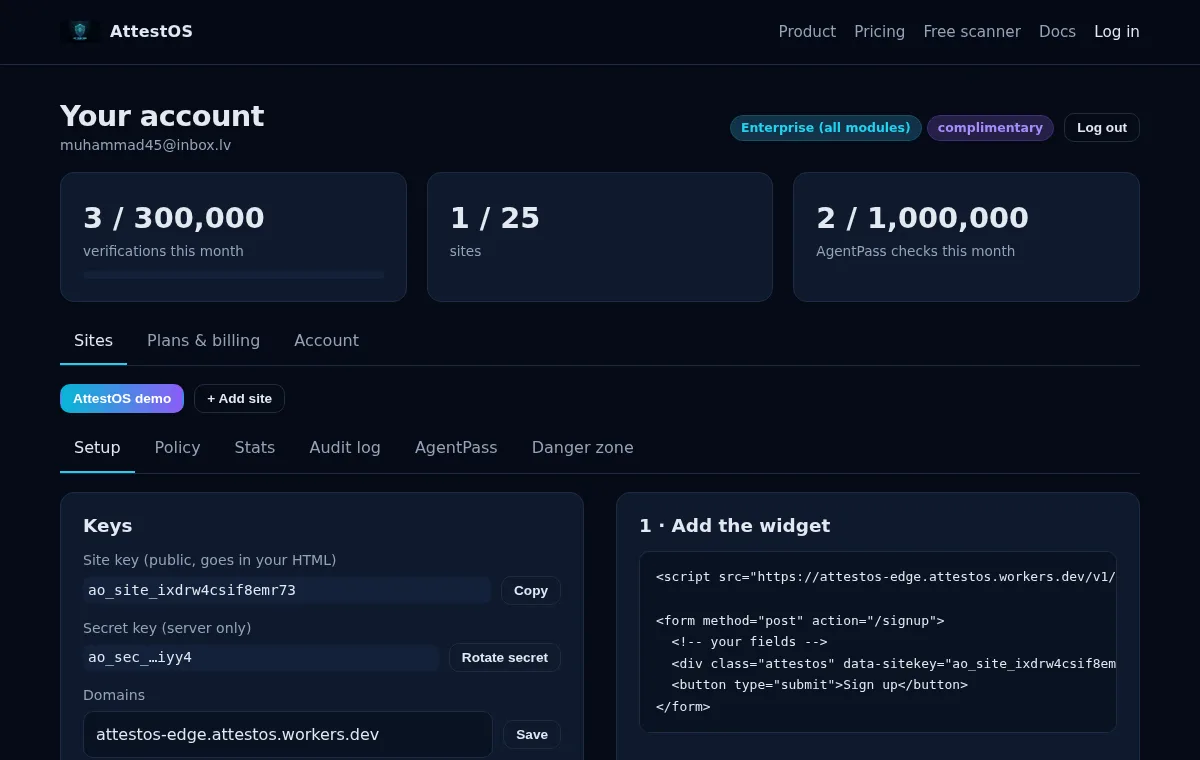Click the Log out button
The image size is (1200, 760).
click(1102, 128)
